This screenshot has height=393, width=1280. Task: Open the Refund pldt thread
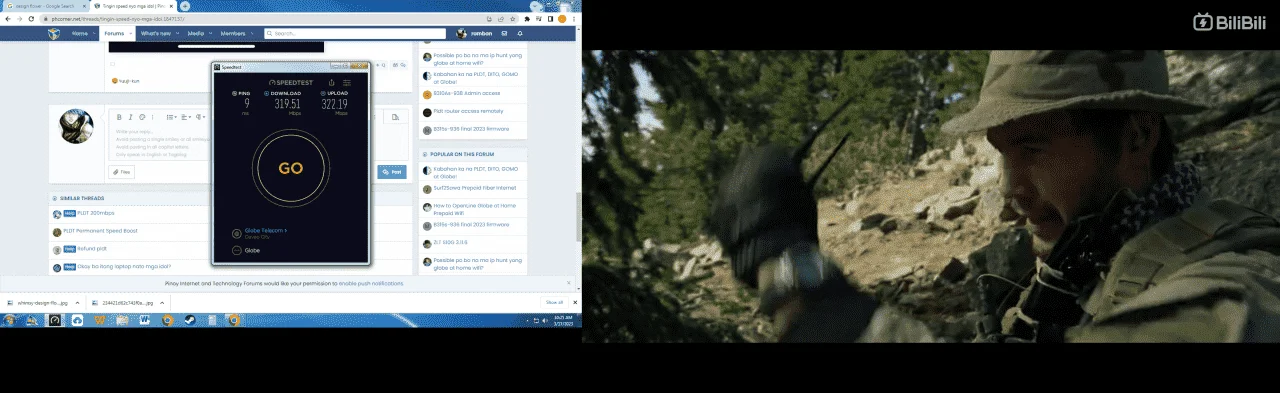click(91, 249)
